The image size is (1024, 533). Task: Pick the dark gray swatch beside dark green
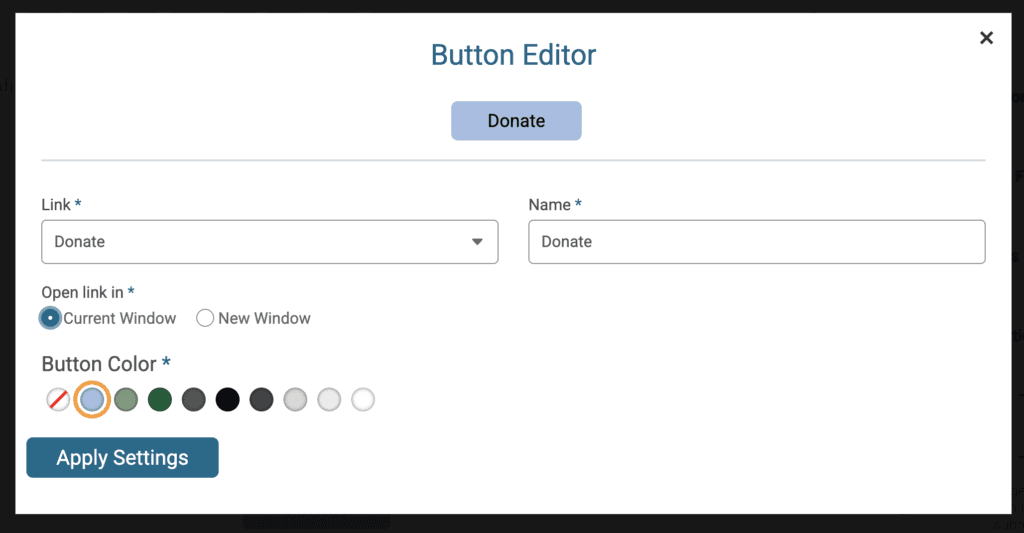(x=194, y=399)
